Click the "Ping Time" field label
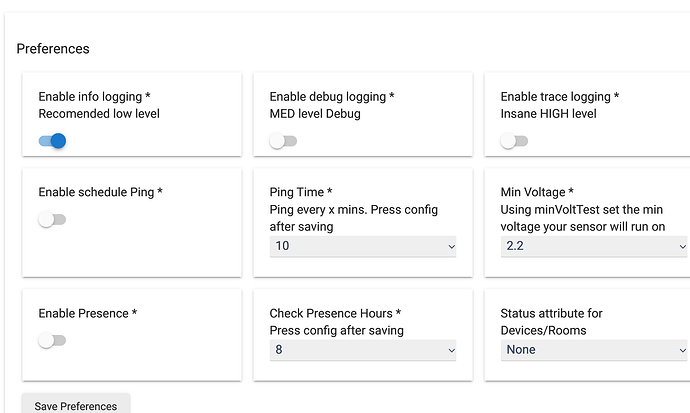The height and width of the screenshot is (413, 690). (301, 192)
